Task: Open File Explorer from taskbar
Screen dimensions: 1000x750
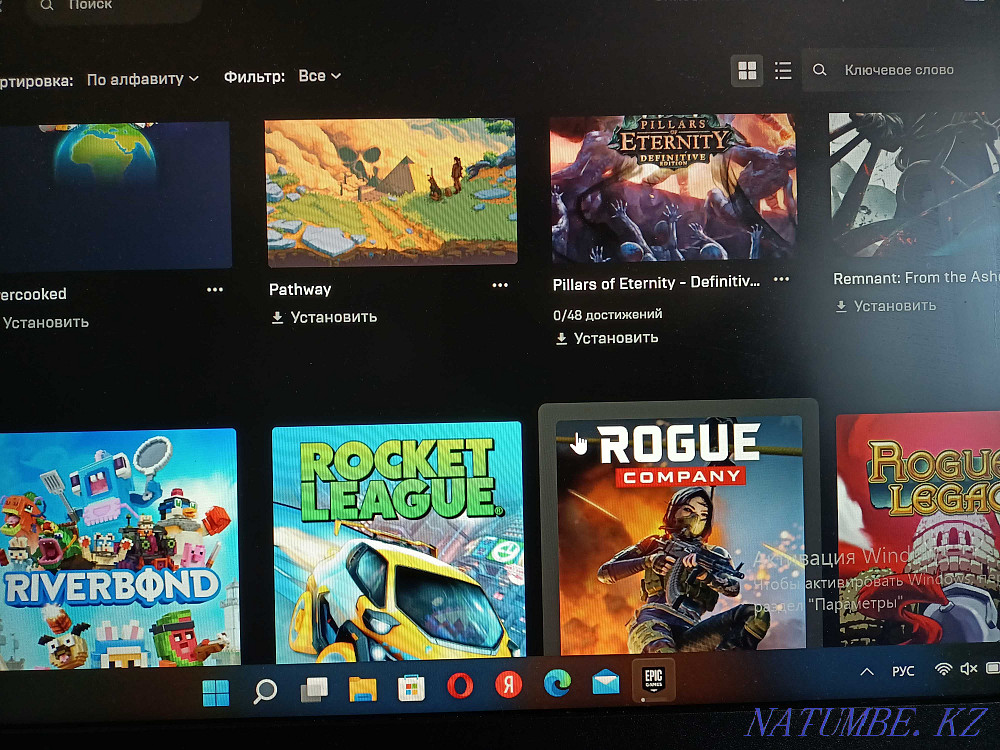Action: pos(362,689)
